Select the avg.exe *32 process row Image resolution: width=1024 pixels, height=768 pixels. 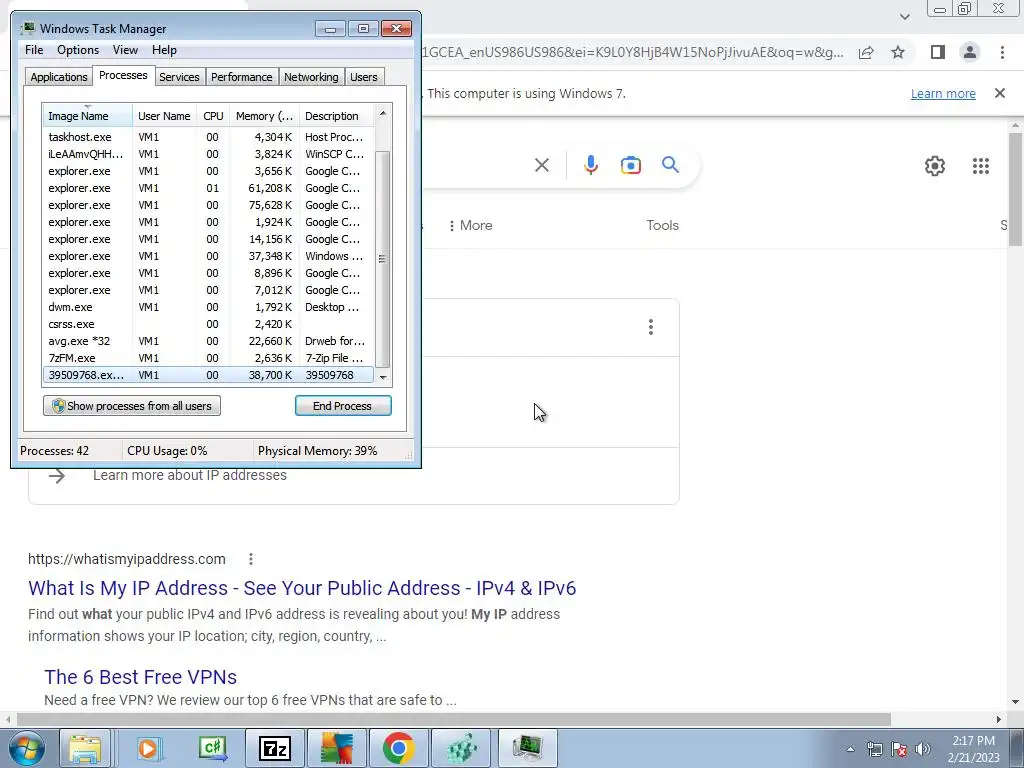tap(208, 341)
